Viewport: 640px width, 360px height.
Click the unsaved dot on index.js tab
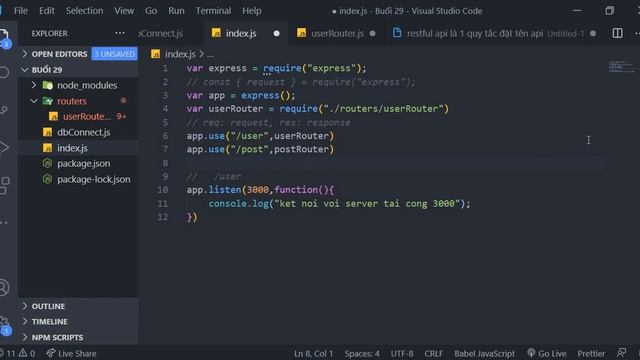click(x=276, y=33)
